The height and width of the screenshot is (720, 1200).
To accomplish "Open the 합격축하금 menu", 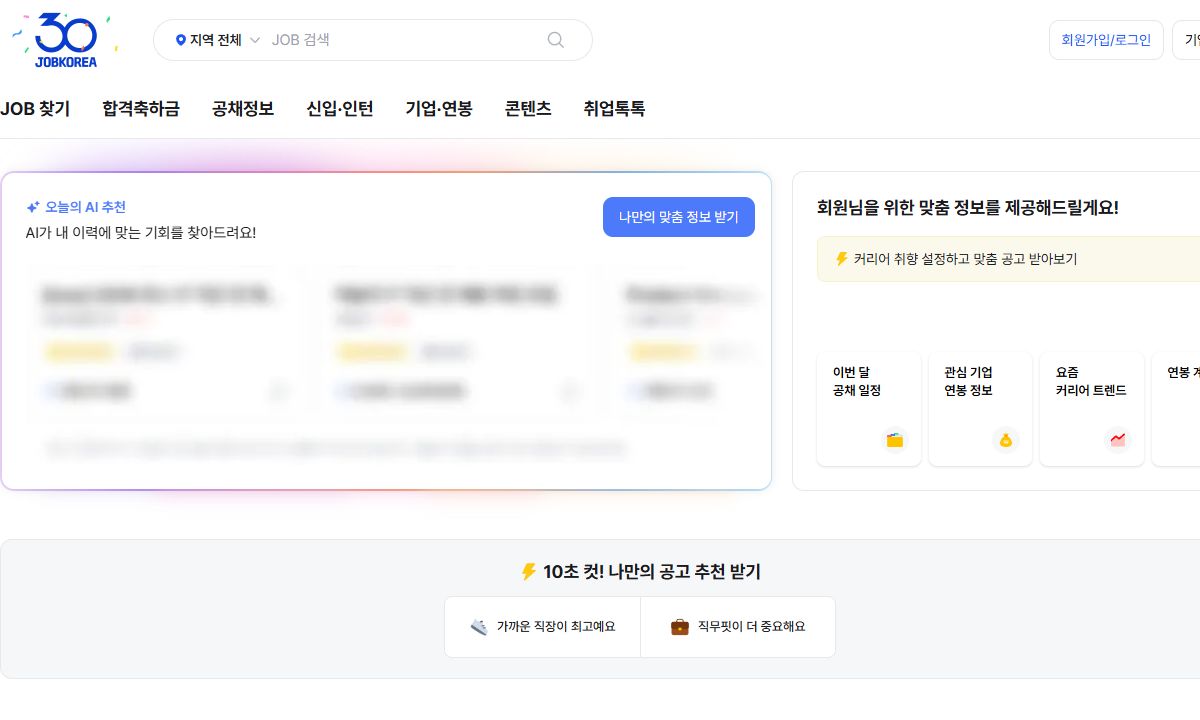I will click(141, 109).
